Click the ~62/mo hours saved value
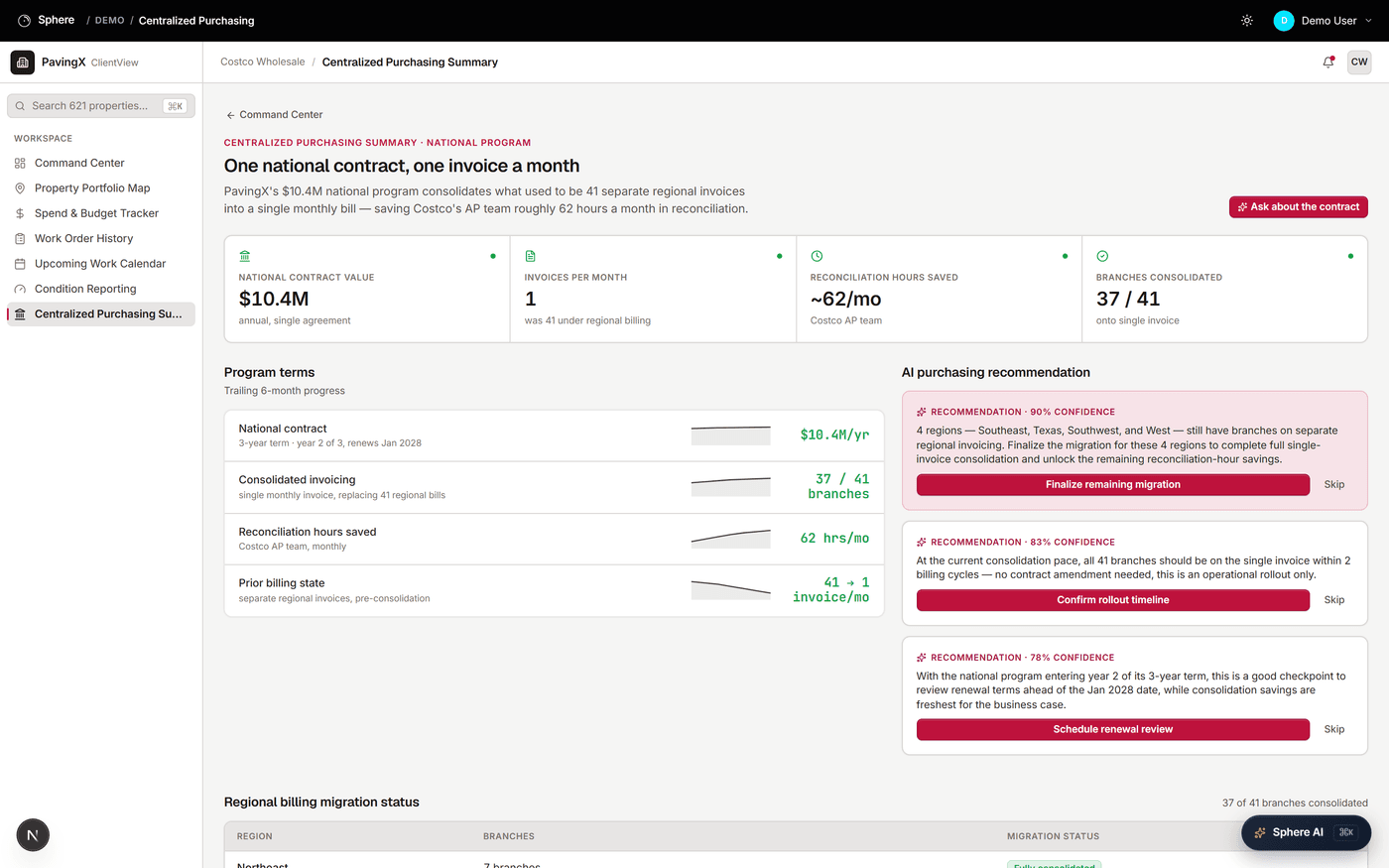Screen dimensions: 1389x868 (845, 299)
